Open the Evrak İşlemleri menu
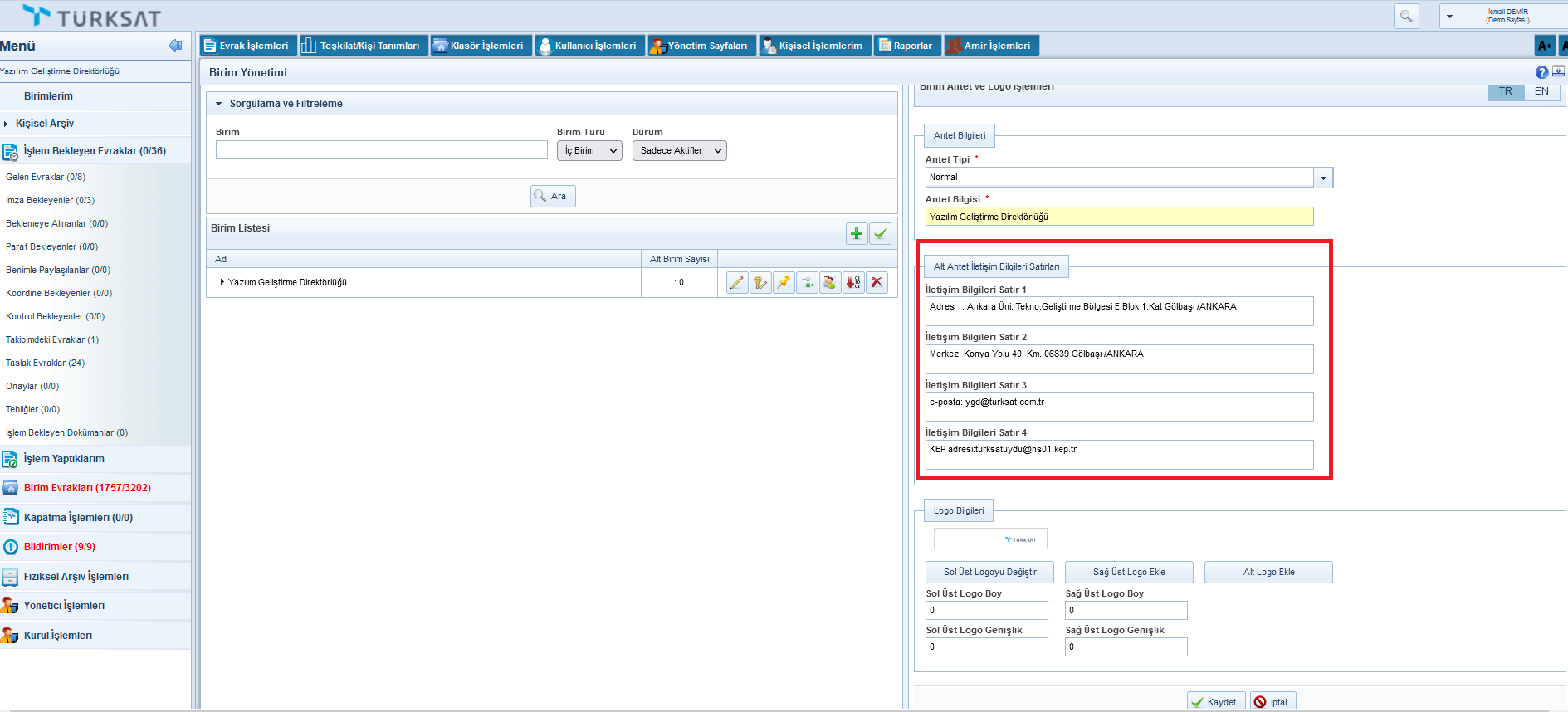The image size is (1568, 712). [246, 46]
